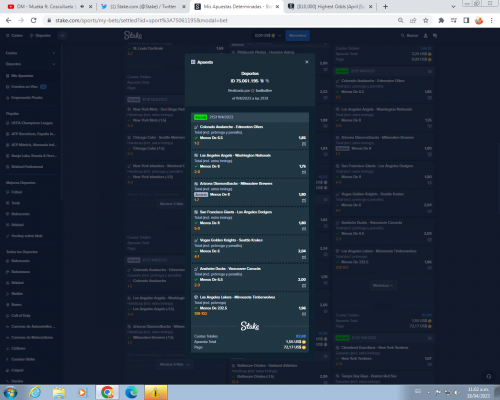Open bet slip icon for Los Angeles Angels row
This screenshot has width=500, height=400.
point(304,172)
